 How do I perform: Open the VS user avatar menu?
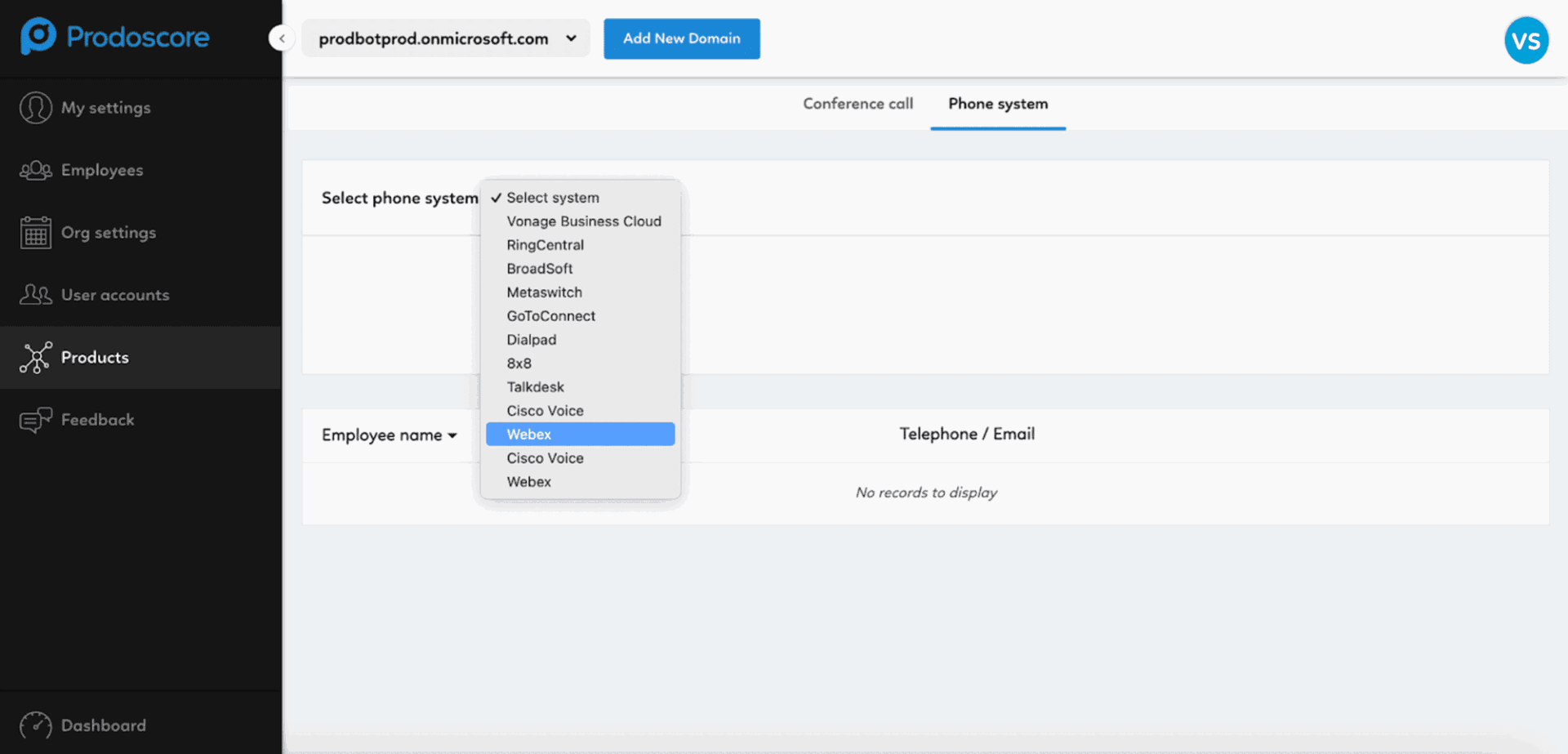tap(1526, 40)
